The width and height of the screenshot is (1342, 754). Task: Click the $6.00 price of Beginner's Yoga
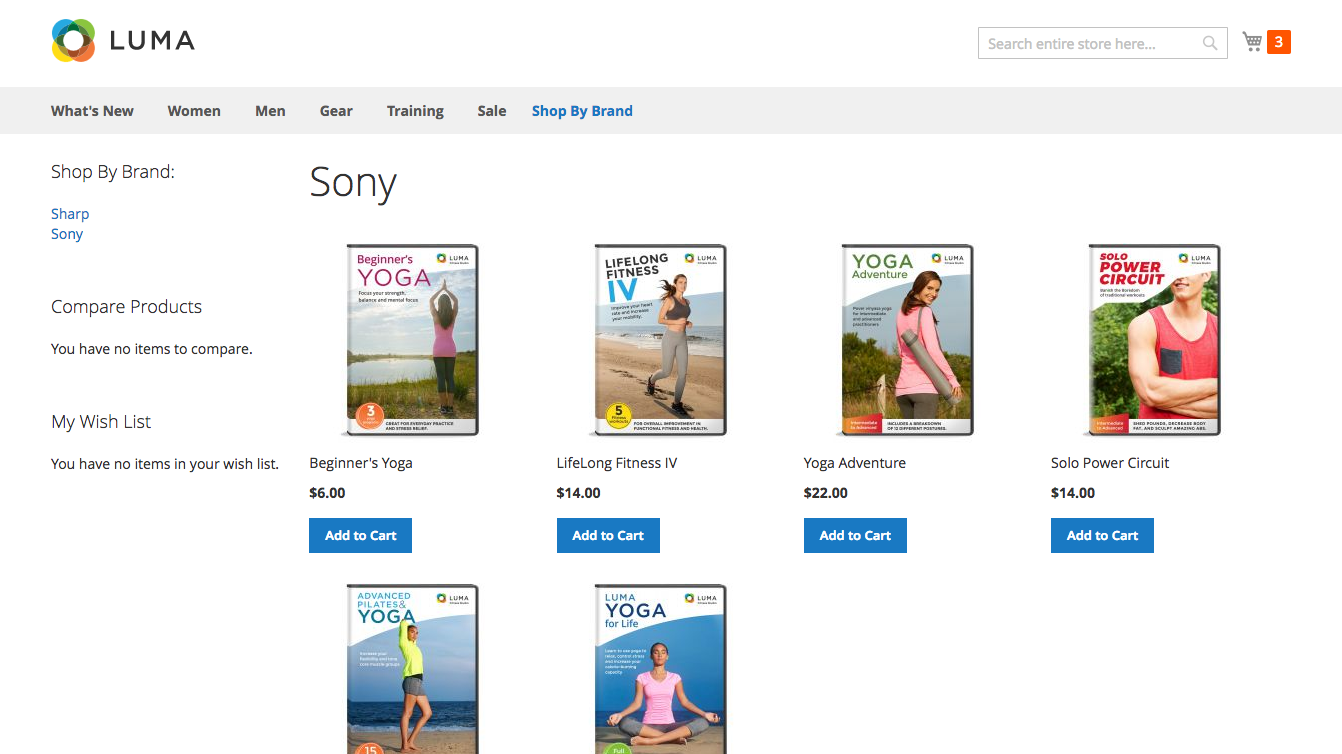[327, 493]
